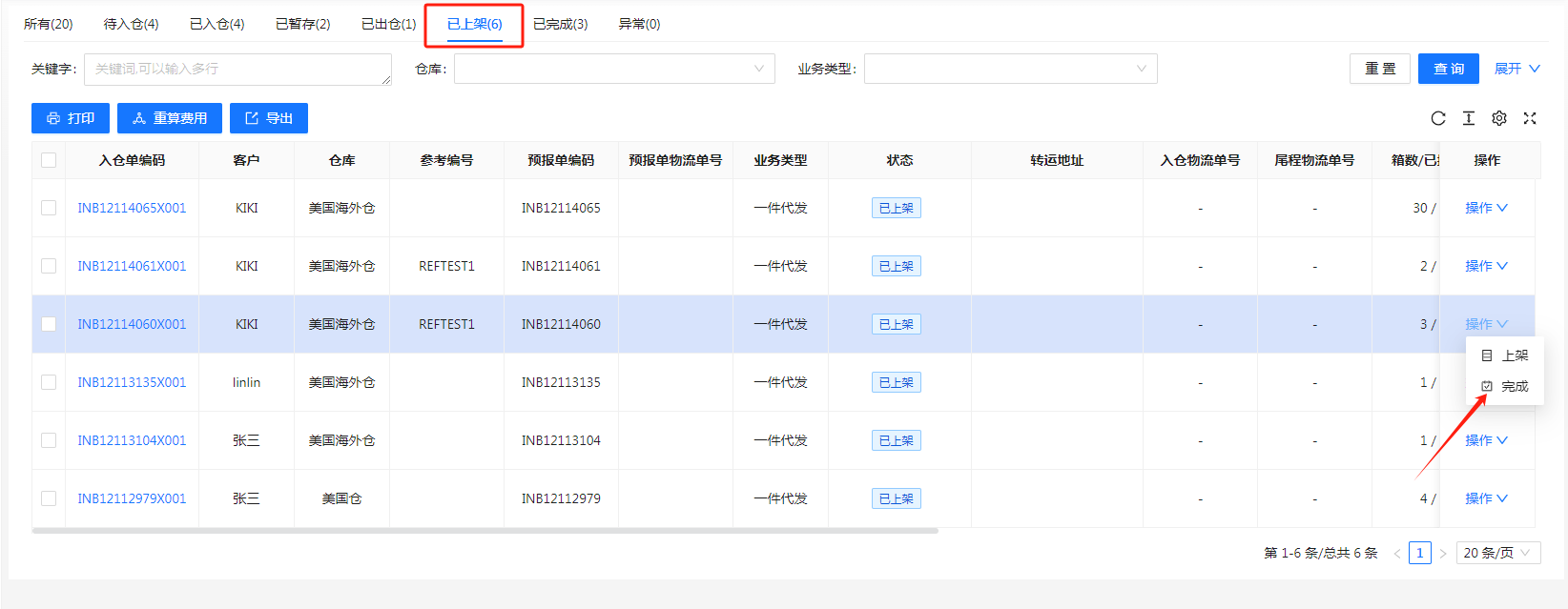The image size is (1568, 609).
Task: Focus the 关键字 keyword input field
Action: click(237, 69)
